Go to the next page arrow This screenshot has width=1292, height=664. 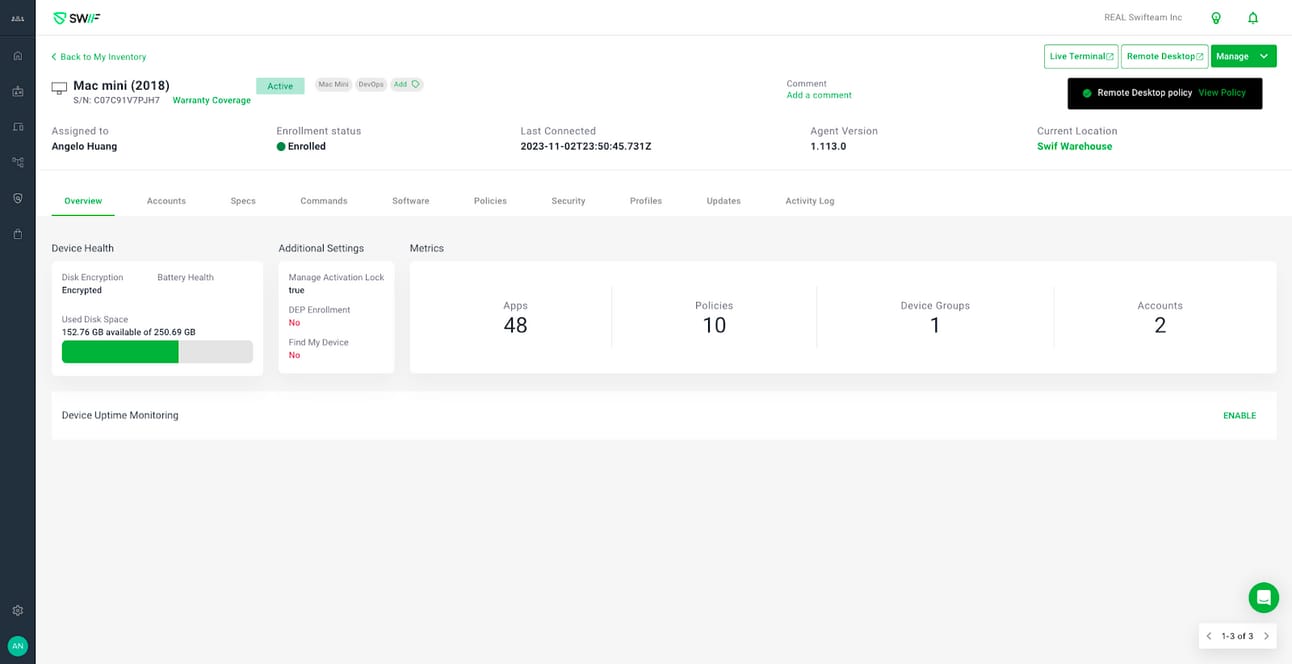click(x=1266, y=636)
